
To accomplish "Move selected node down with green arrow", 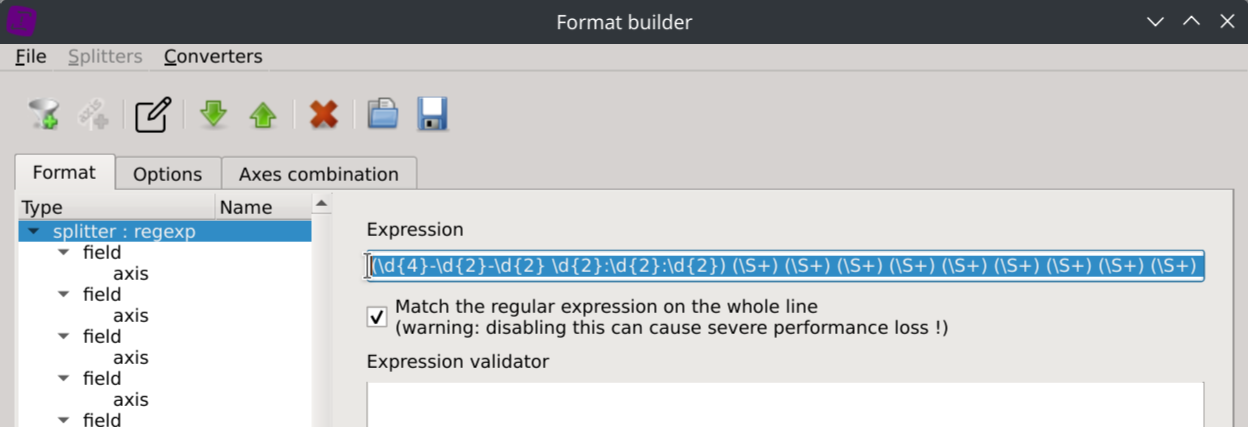I will (x=213, y=114).
